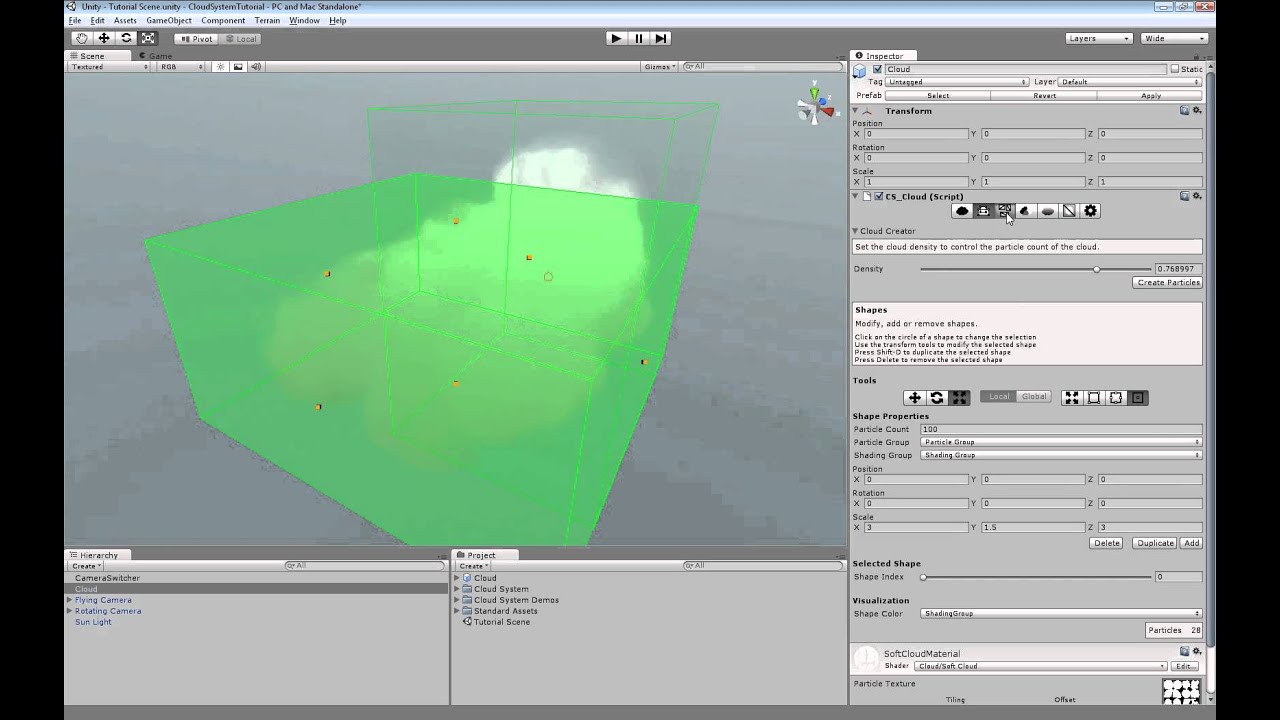Click the cloud shape icon in CS_Cloud toolbar
The image size is (1280, 720).
[962, 210]
